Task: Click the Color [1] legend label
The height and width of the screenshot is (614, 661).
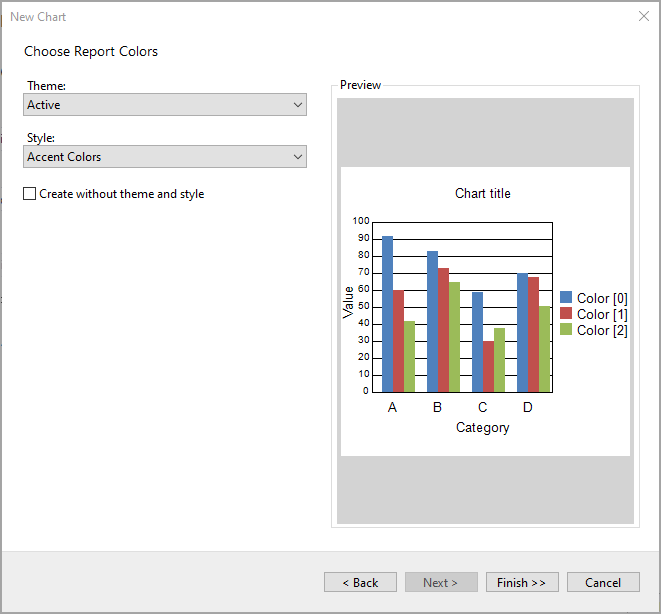Action: (x=602, y=314)
